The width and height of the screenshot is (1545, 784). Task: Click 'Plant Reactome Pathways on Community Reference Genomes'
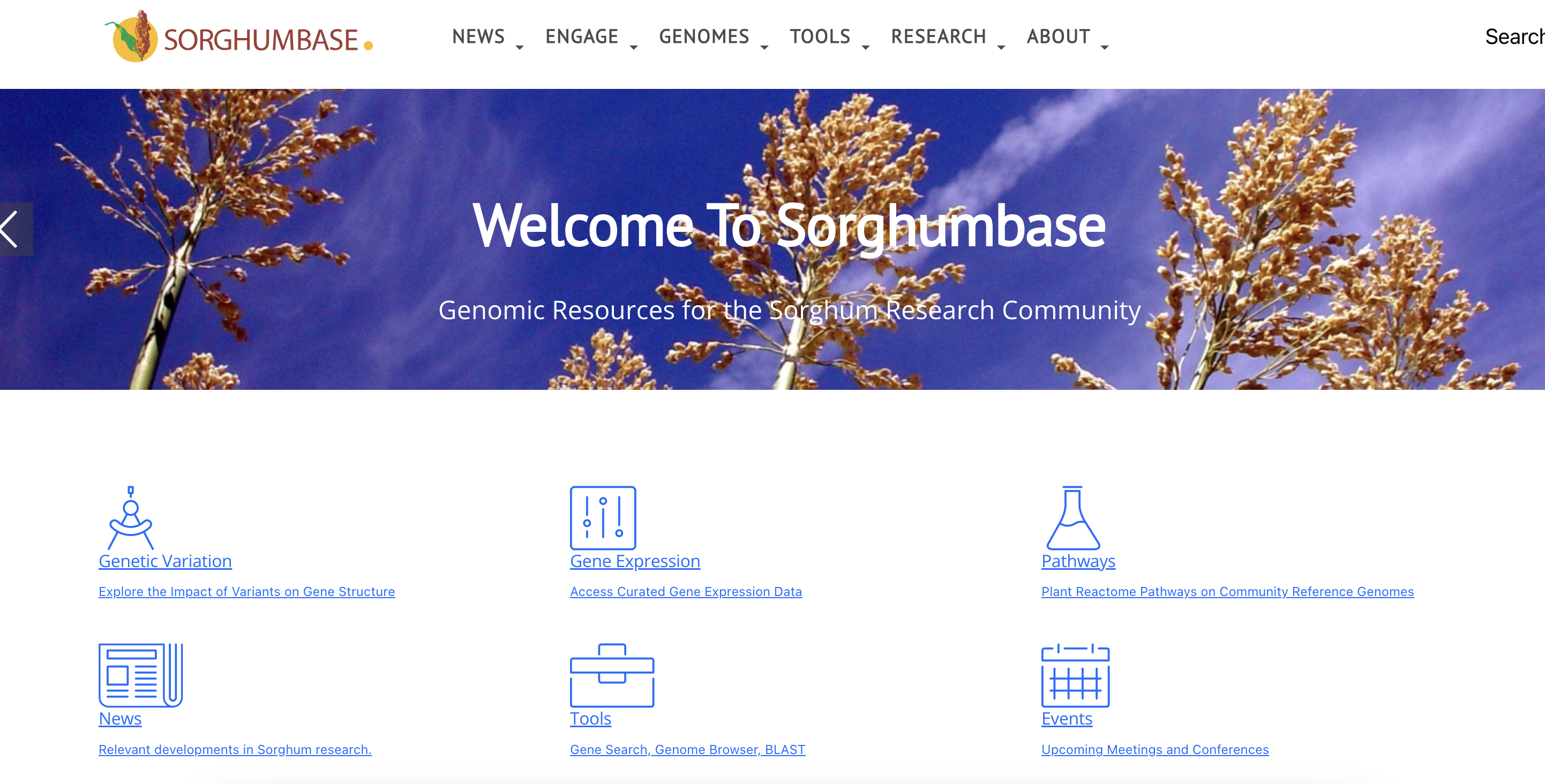(x=1227, y=592)
